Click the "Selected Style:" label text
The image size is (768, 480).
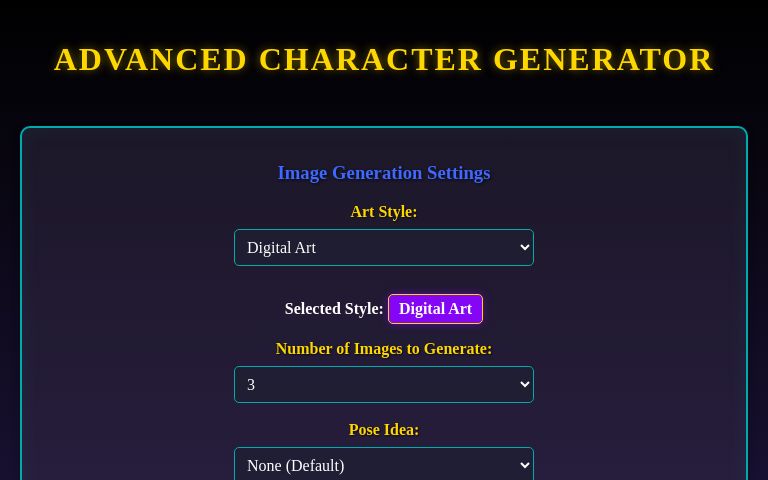coord(334,309)
